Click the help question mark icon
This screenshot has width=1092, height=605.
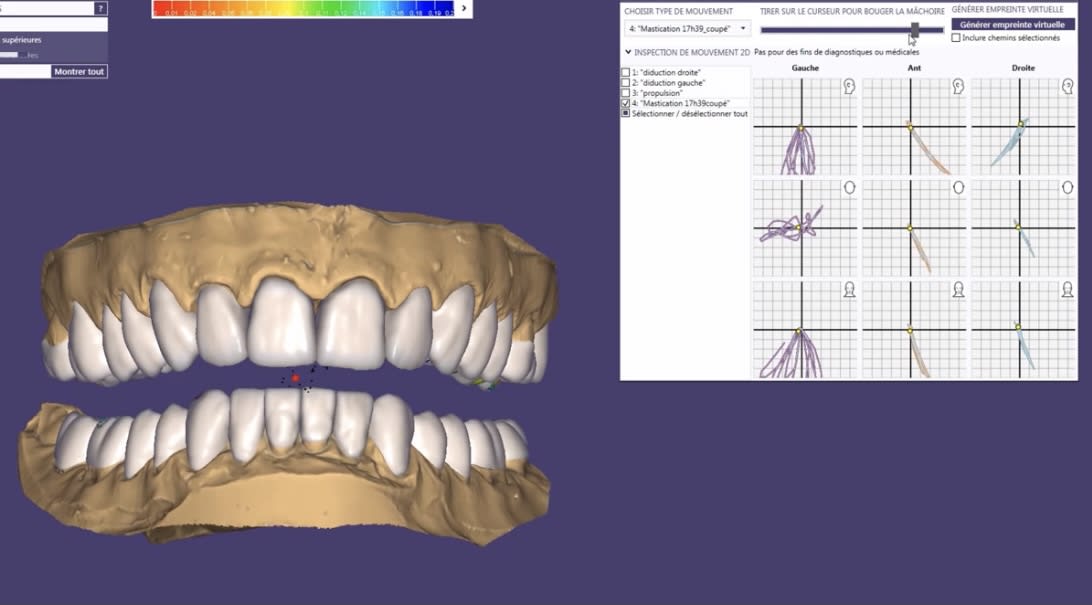click(x=100, y=8)
